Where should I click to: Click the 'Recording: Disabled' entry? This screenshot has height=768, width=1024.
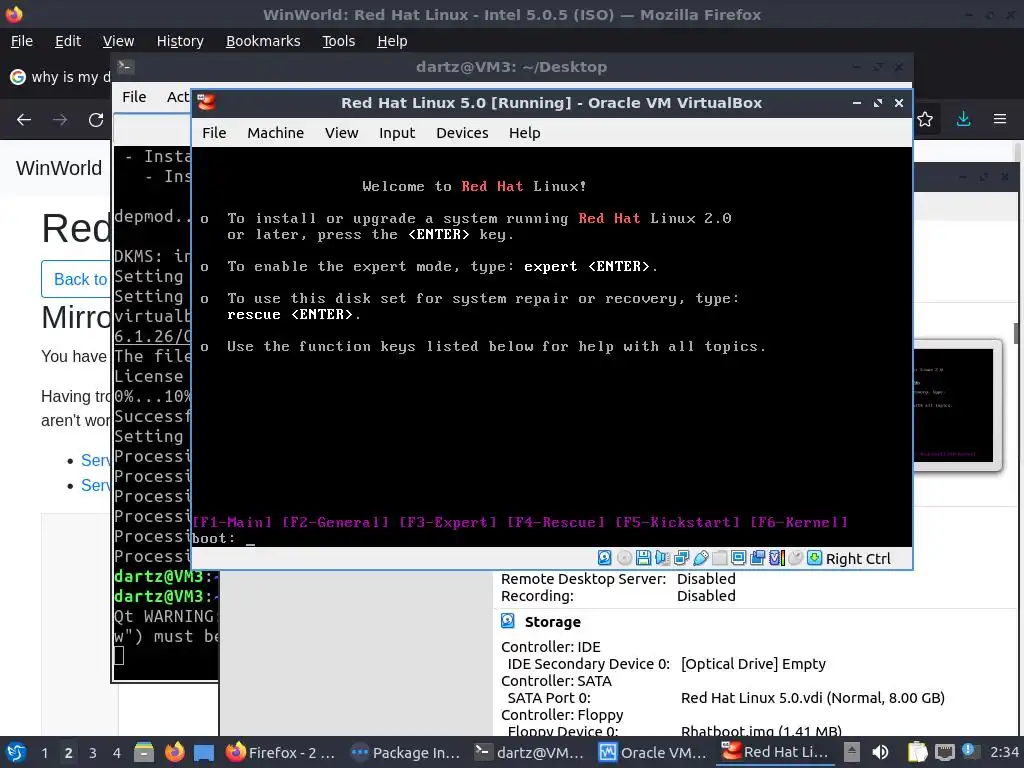pos(618,596)
